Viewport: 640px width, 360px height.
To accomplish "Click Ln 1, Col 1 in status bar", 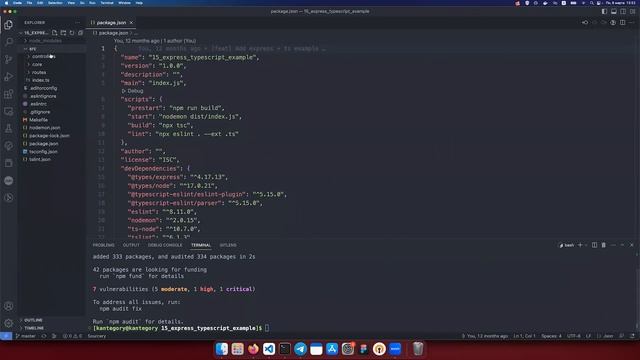I will (524, 336).
